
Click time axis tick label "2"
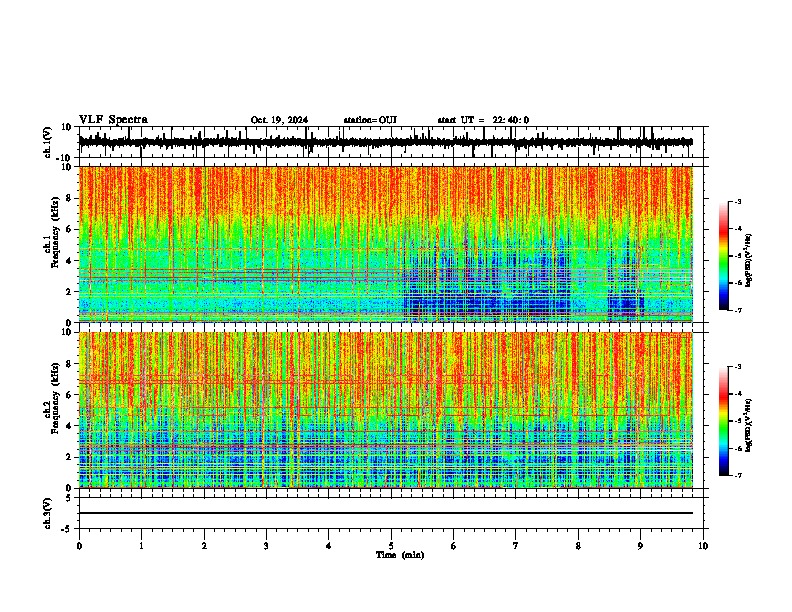click(x=204, y=546)
